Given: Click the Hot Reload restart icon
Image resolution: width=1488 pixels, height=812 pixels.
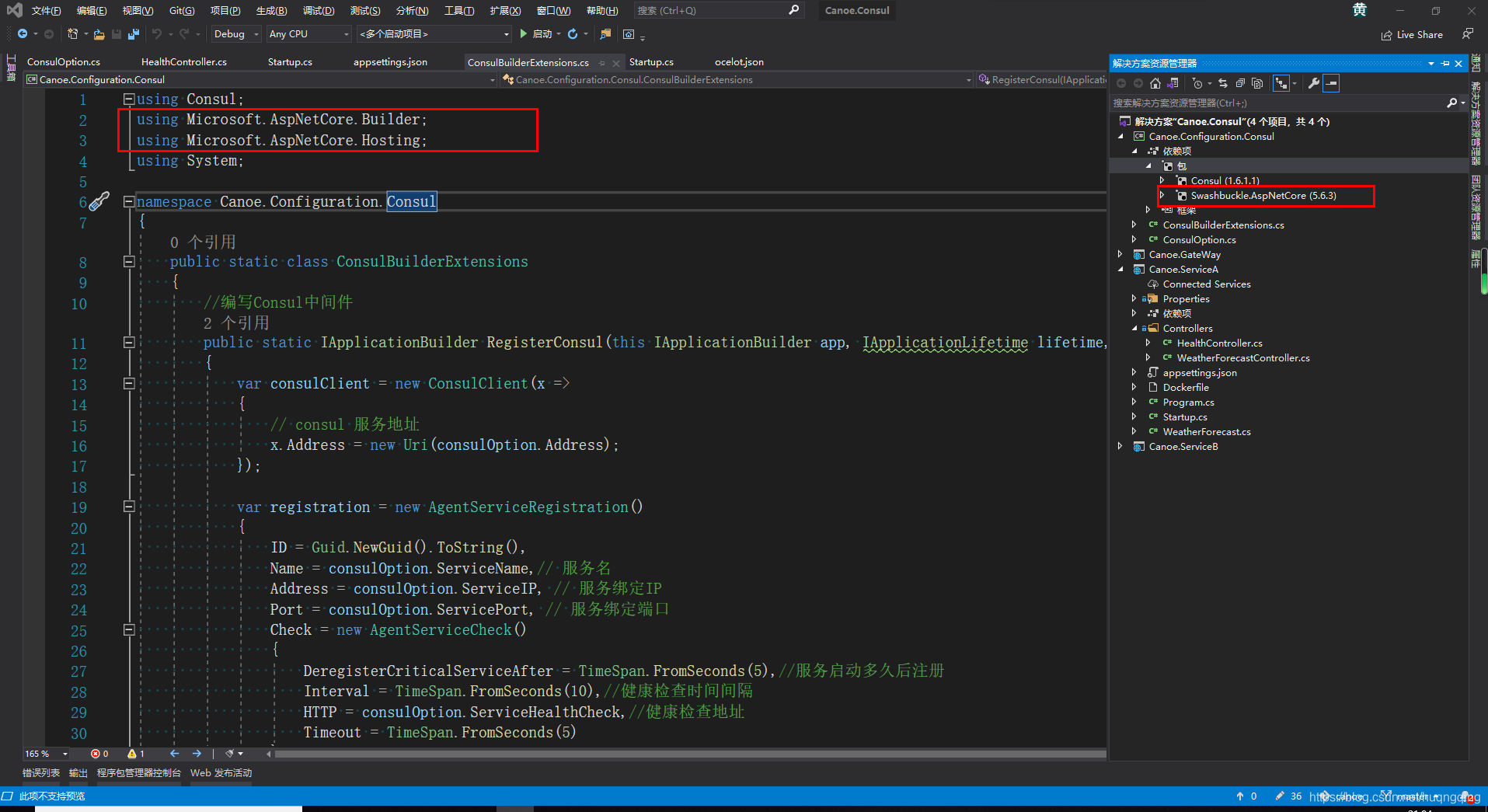Looking at the screenshot, I should tap(573, 33).
